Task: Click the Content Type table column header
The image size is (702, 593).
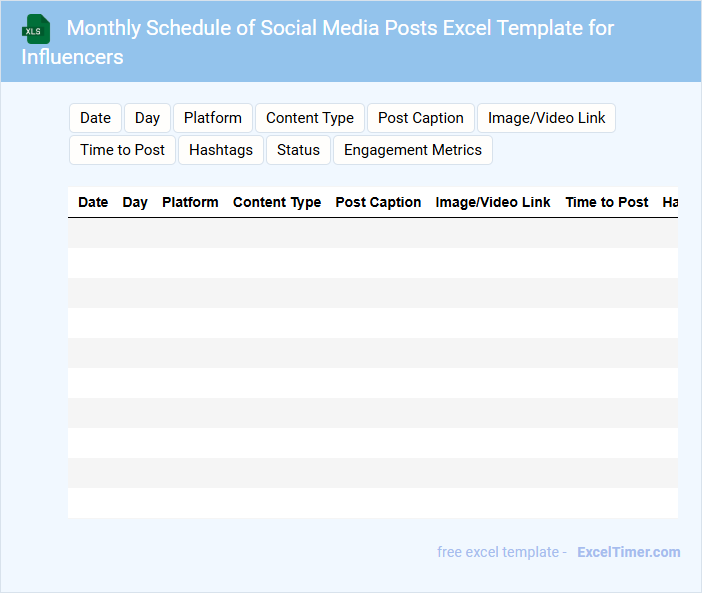Action: pos(277,202)
